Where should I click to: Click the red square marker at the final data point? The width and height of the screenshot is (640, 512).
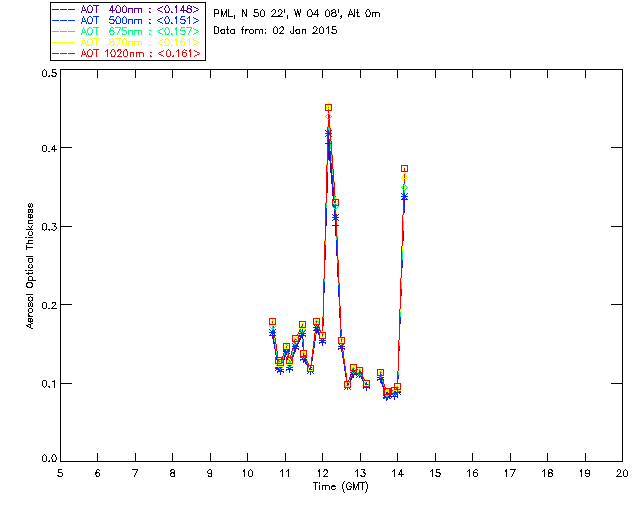tap(404, 169)
